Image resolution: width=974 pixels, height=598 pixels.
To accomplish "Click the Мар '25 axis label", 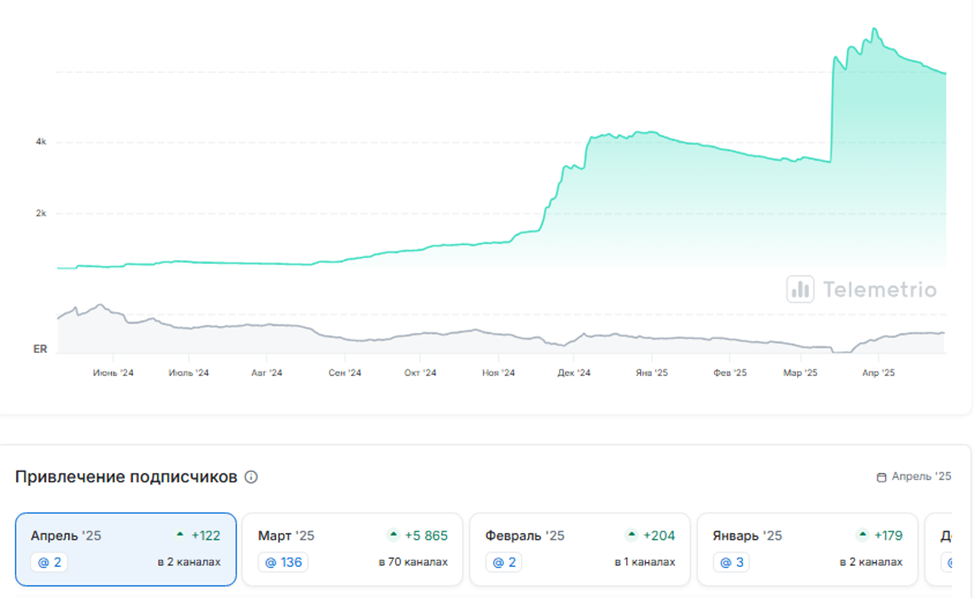I will pyautogui.click(x=800, y=373).
